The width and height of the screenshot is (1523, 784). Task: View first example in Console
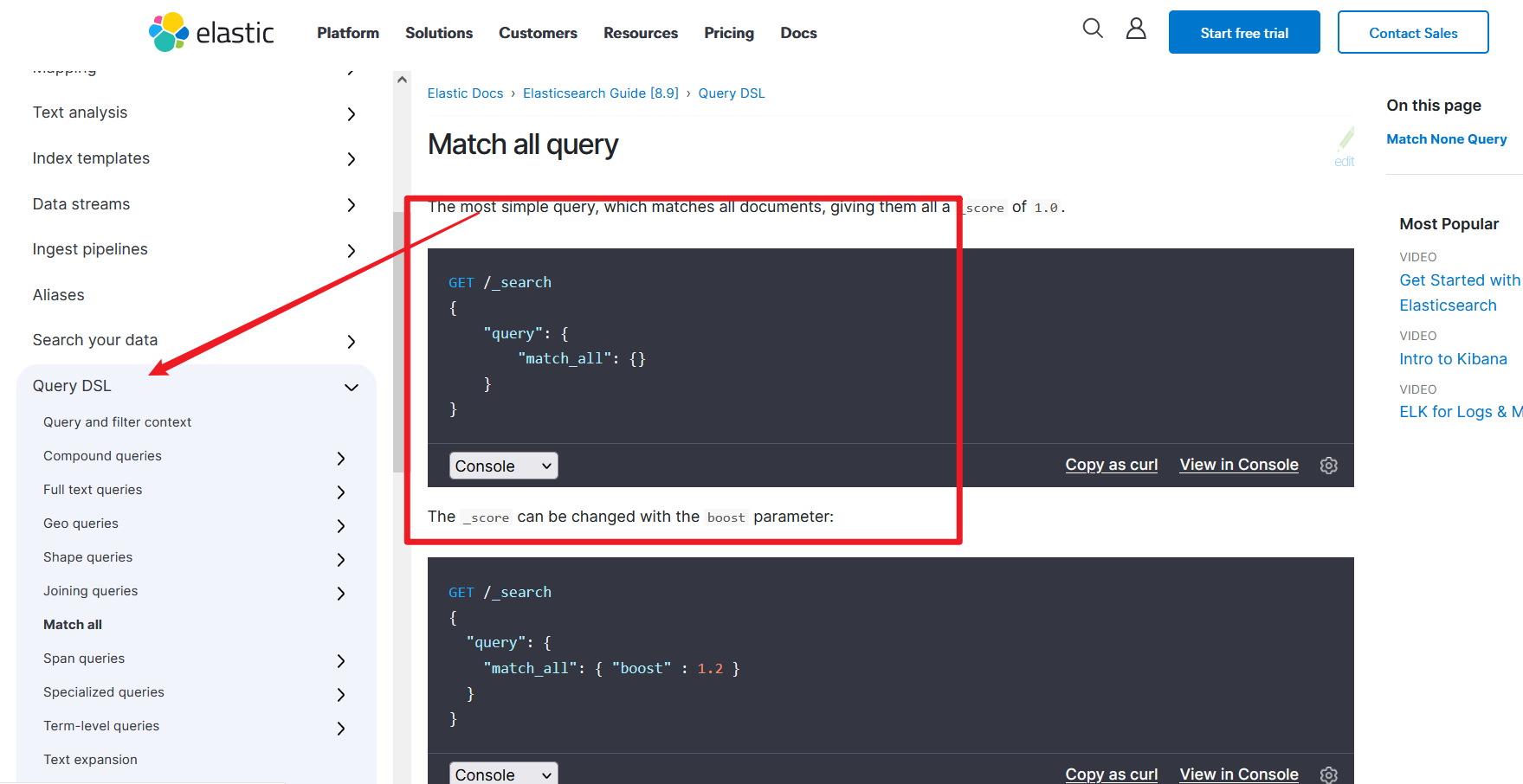click(x=1238, y=465)
